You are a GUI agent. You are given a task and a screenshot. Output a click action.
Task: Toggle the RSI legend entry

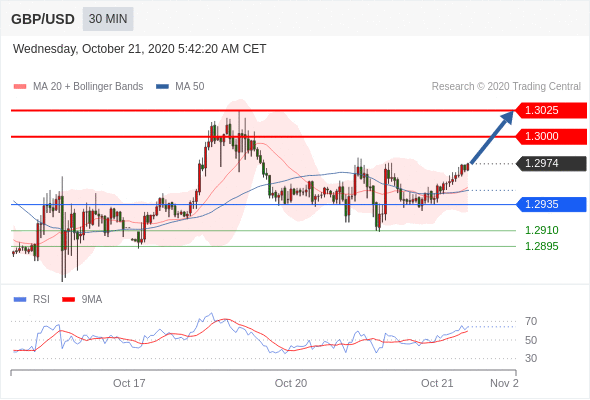point(32,300)
